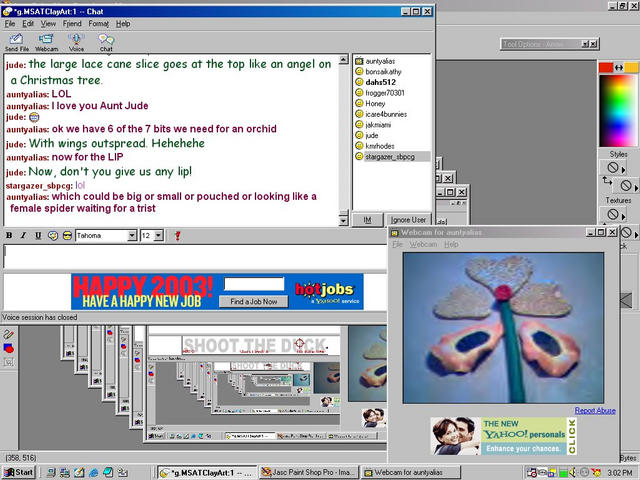Close the Tool Options palette
The image size is (640, 480).
(x=593, y=44)
